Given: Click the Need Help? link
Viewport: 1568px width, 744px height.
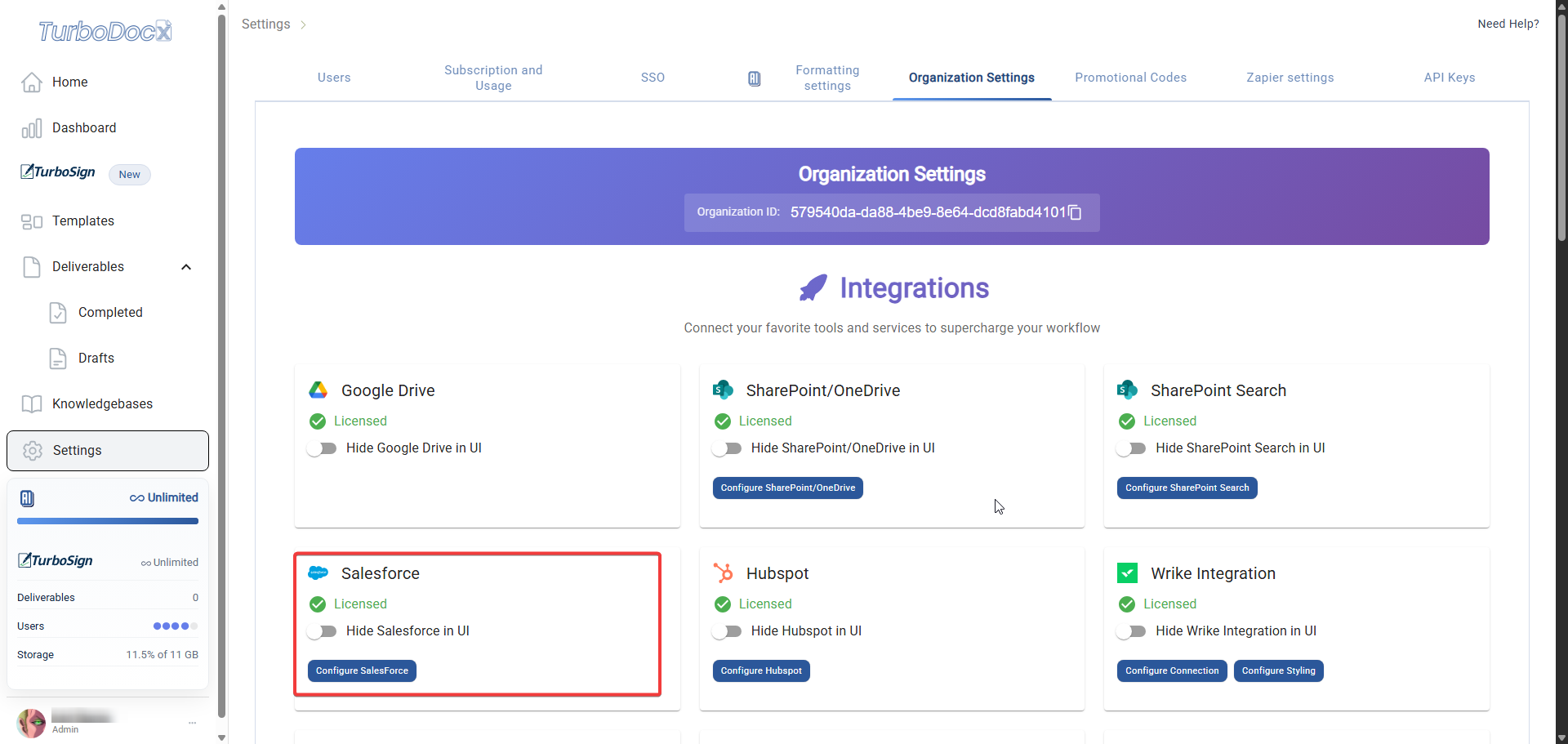Looking at the screenshot, I should pos(1508,24).
